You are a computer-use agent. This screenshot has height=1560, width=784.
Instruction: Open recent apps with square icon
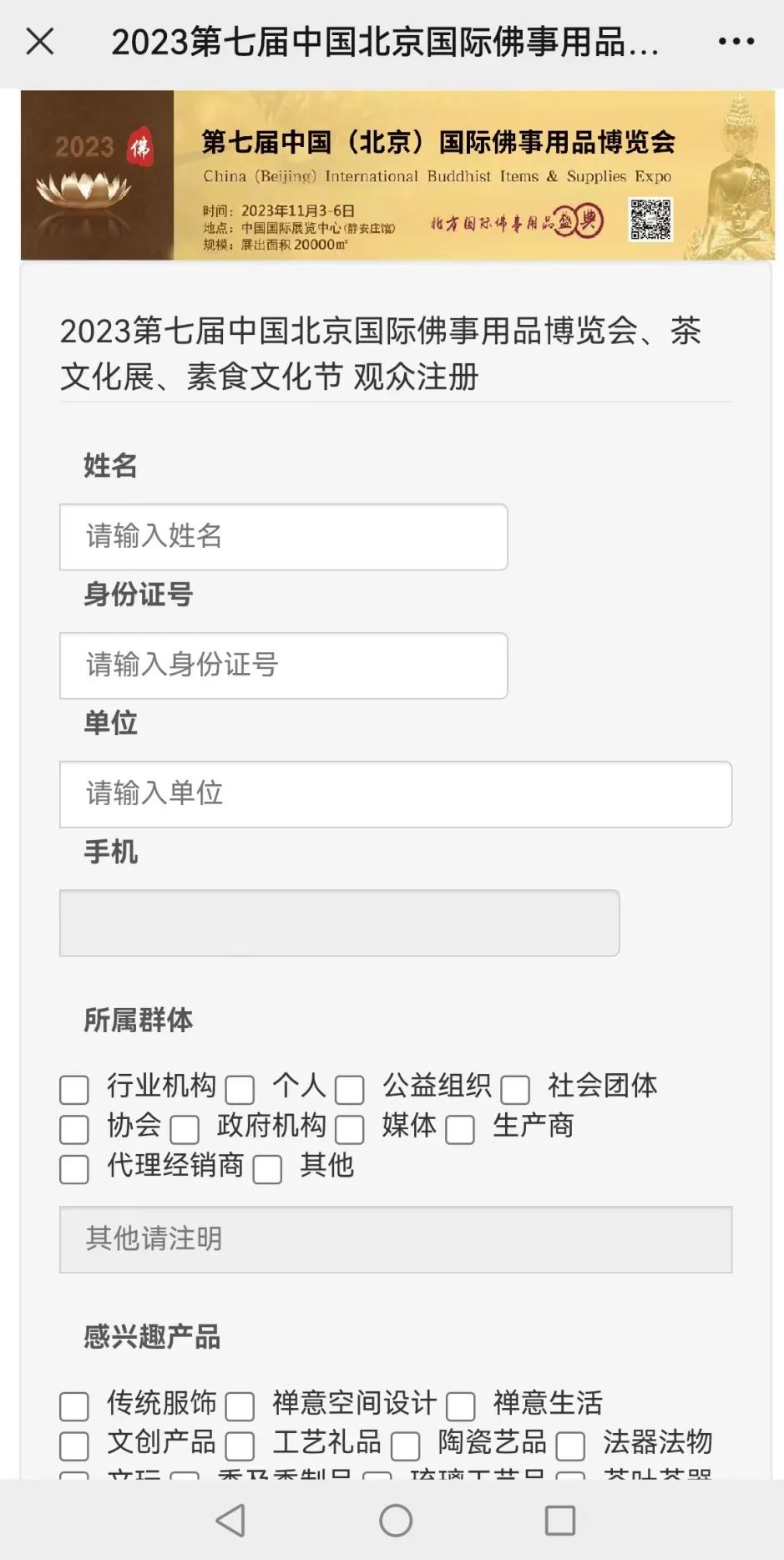coord(559,1521)
